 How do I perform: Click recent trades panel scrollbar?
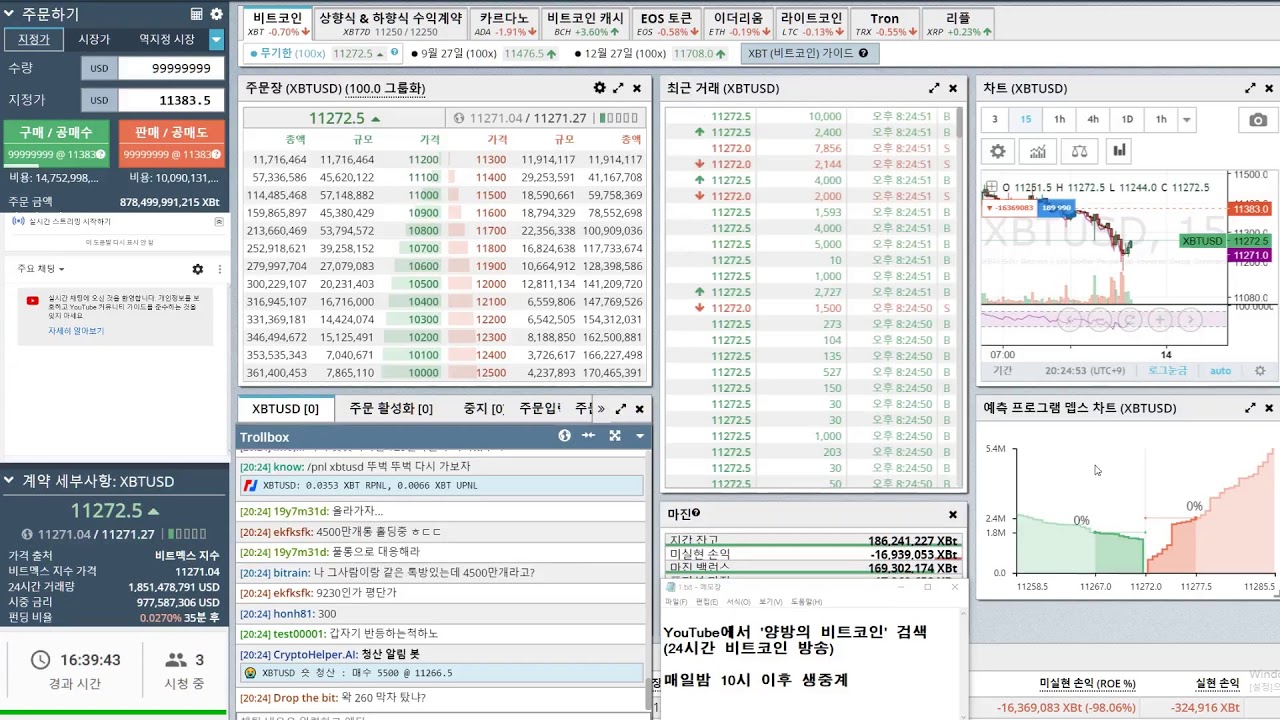point(959,125)
